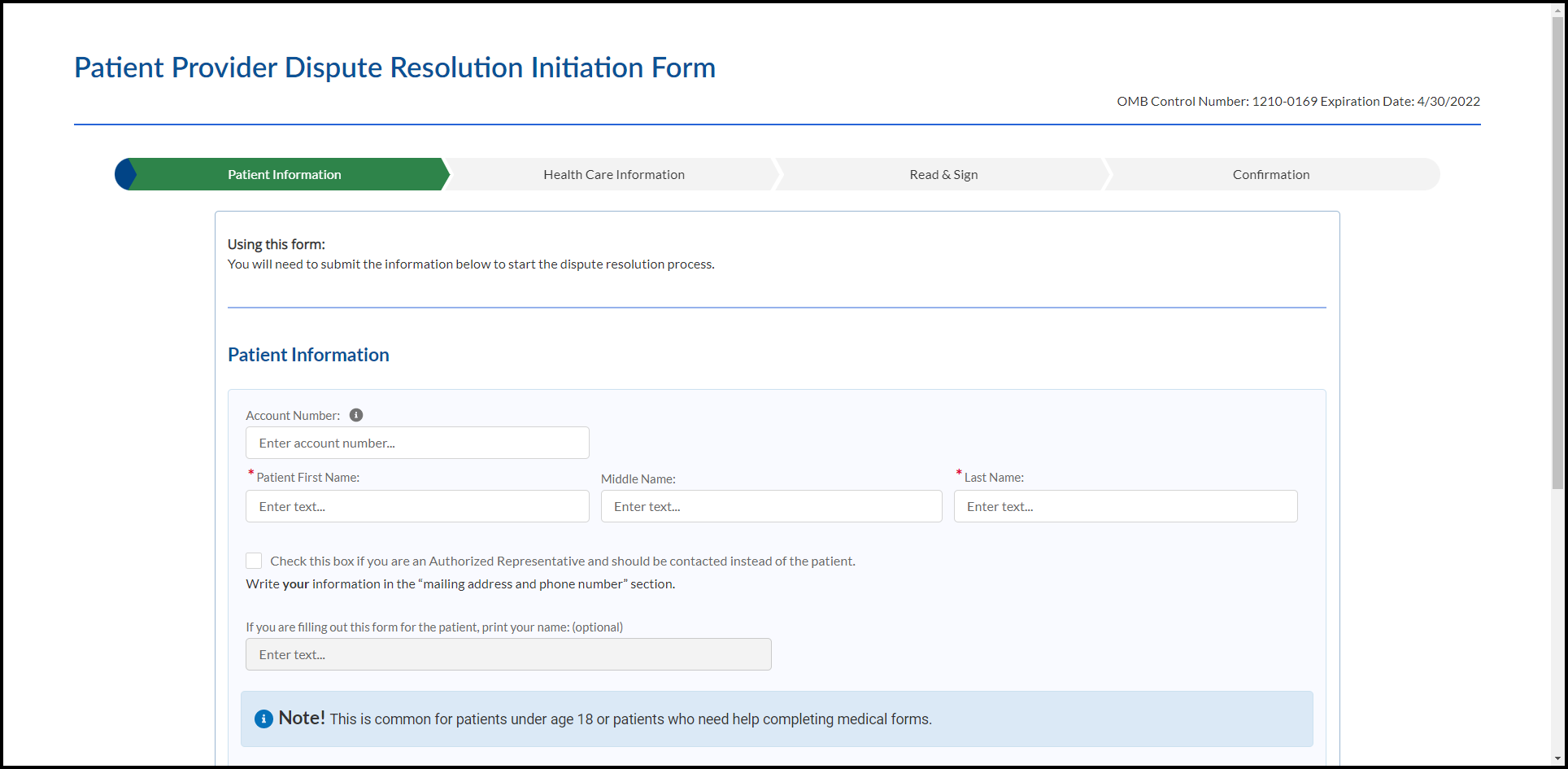The image size is (1568, 769).
Task: Click the print your name optional field
Action: (x=508, y=654)
